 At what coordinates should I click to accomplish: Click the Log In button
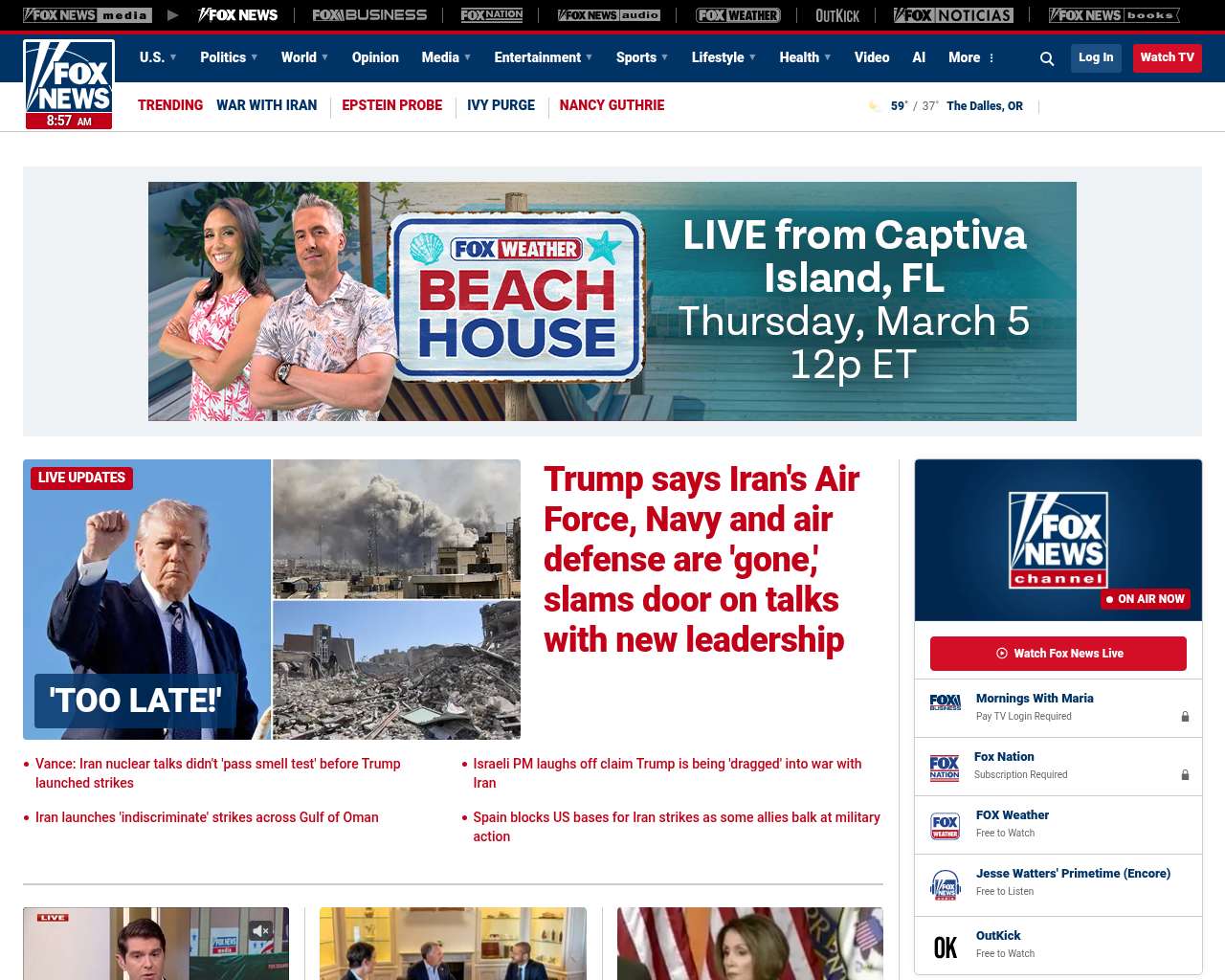click(x=1096, y=58)
